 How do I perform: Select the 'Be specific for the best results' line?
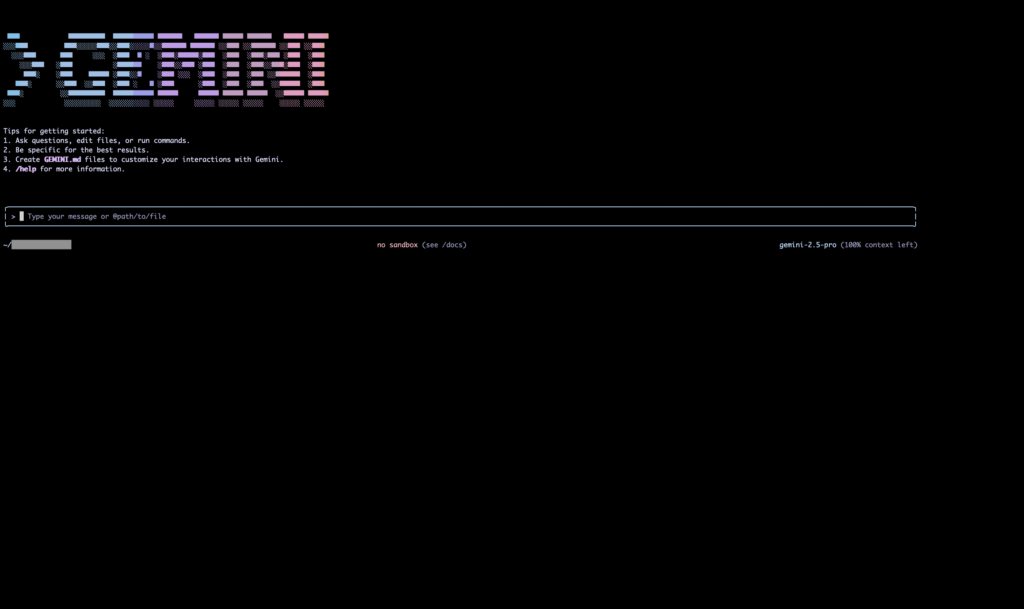[x=76, y=150]
